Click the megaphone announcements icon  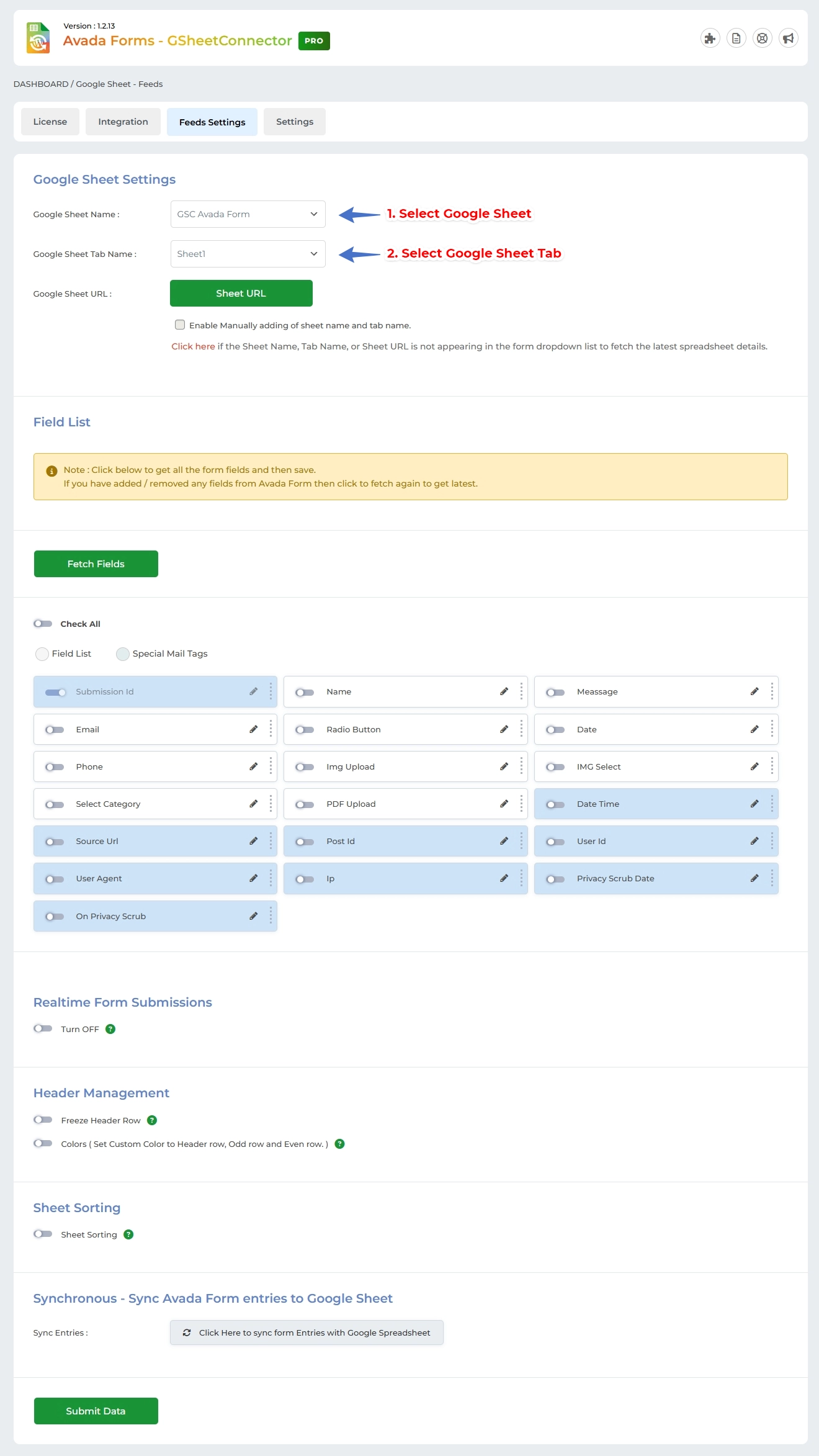788,38
